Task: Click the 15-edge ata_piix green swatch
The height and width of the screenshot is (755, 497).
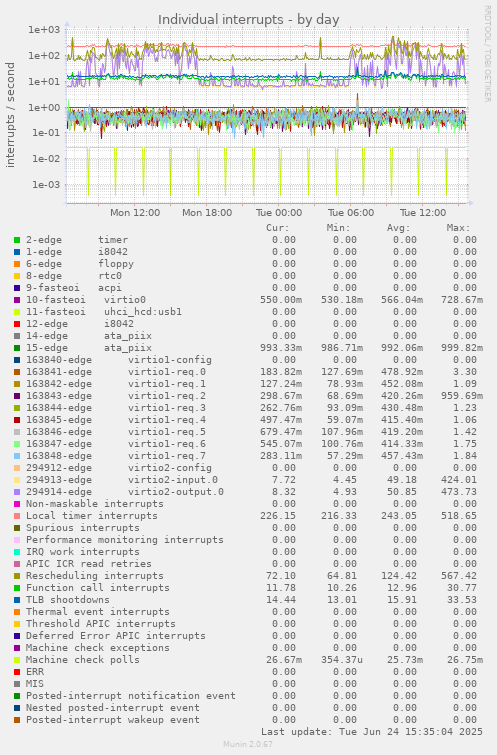Action: 17,348
